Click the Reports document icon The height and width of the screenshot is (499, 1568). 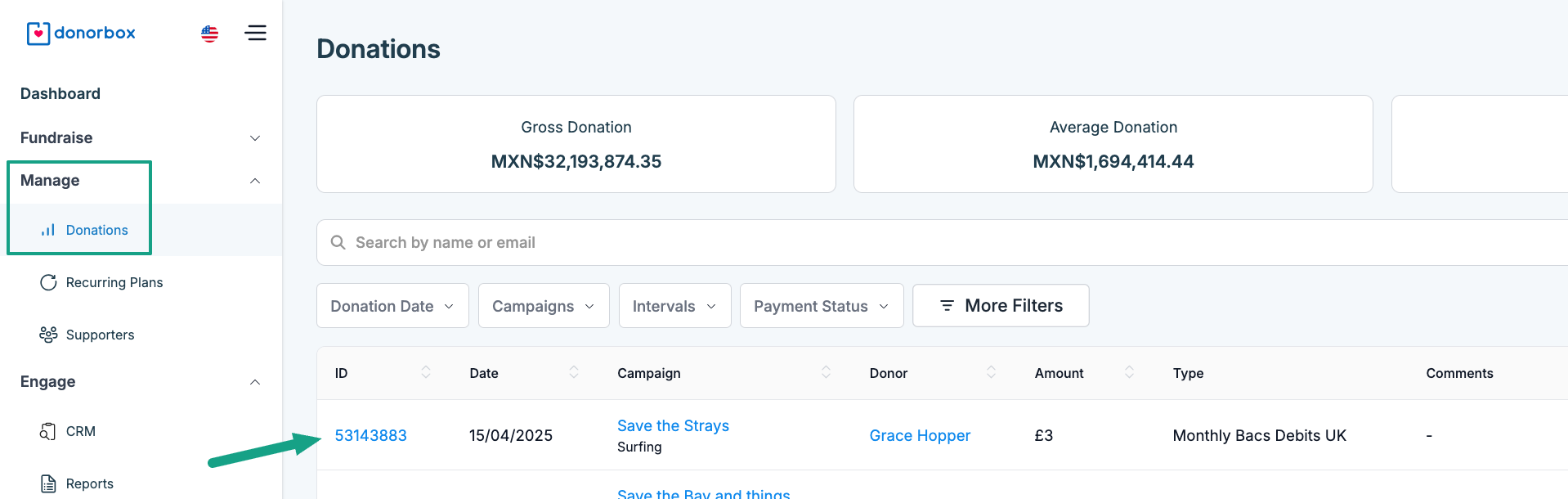click(48, 483)
